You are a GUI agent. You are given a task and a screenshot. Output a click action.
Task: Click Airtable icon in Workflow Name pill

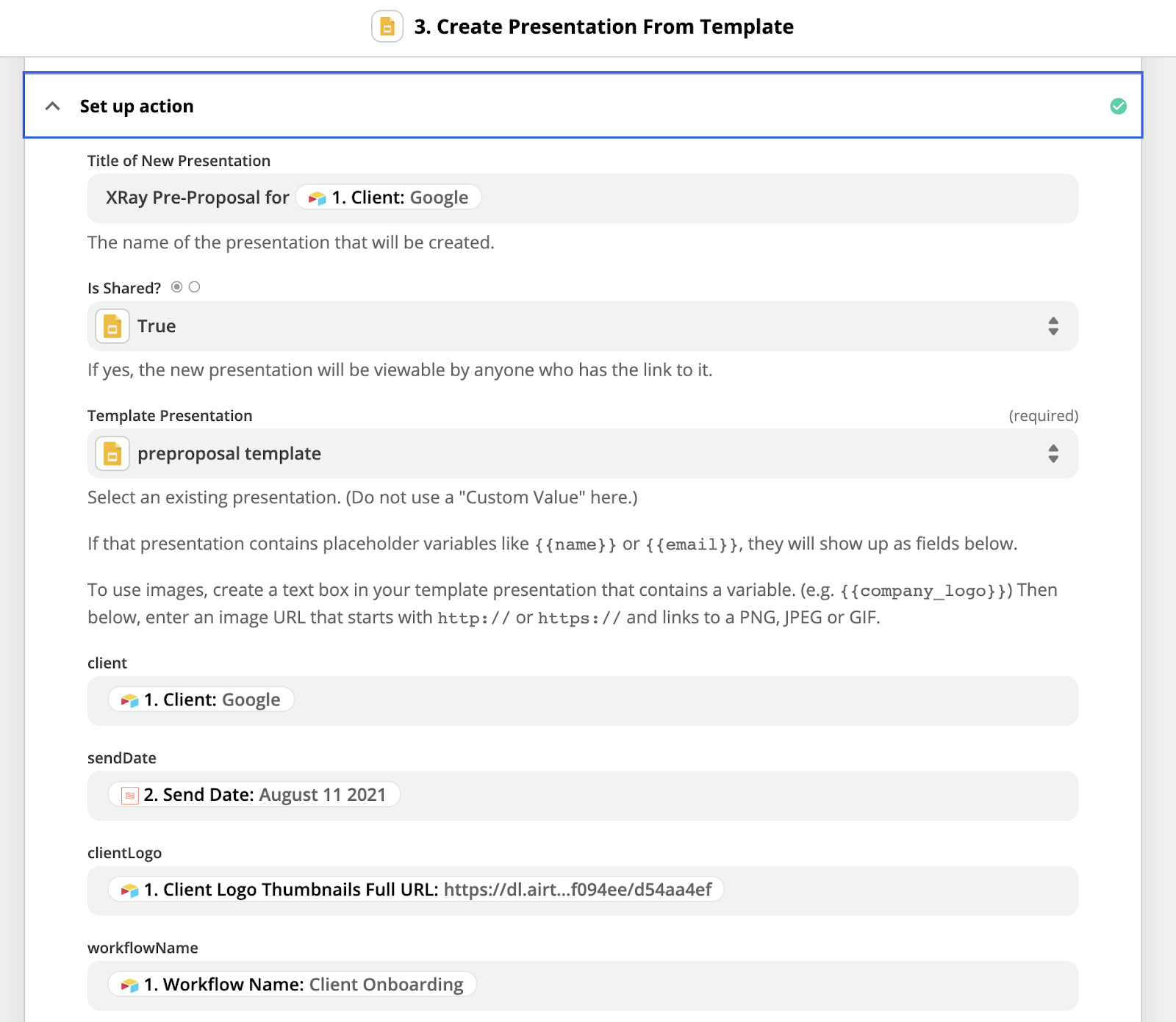click(130, 985)
